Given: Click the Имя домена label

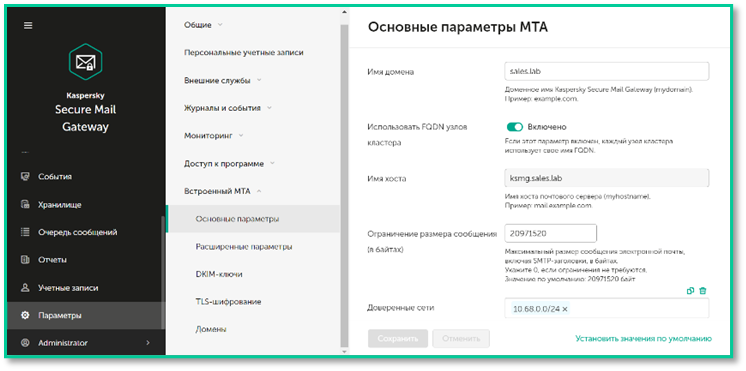Looking at the screenshot, I should tap(391, 72).
